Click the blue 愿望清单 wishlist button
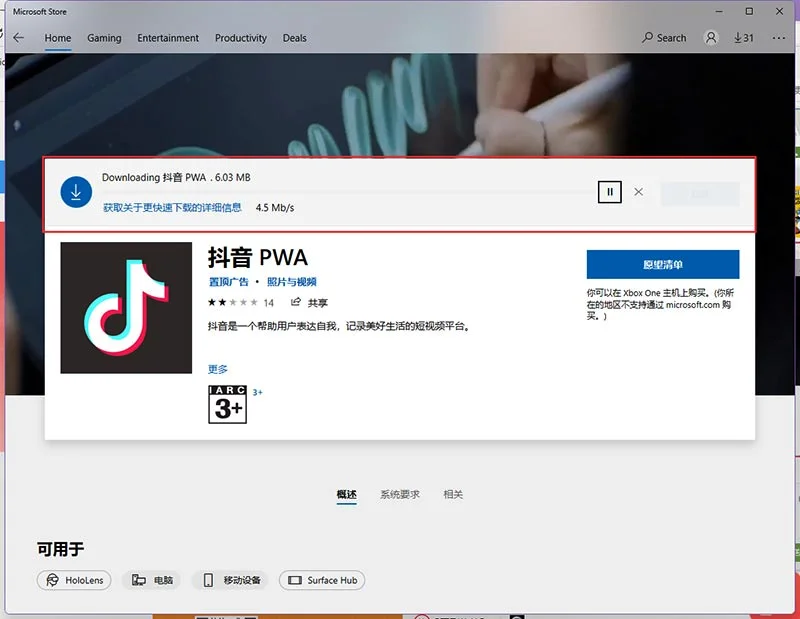Image resolution: width=800 pixels, height=619 pixels. [x=663, y=264]
